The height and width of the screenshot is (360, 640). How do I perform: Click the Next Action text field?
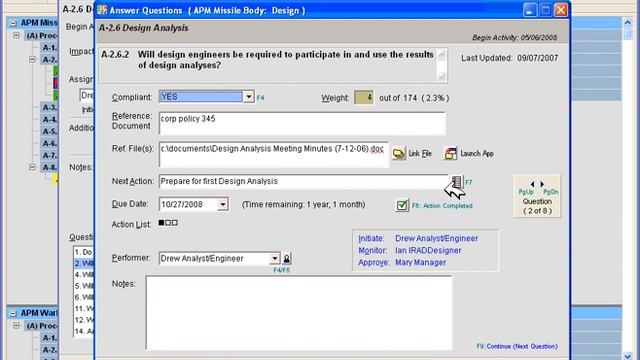[x=304, y=181]
